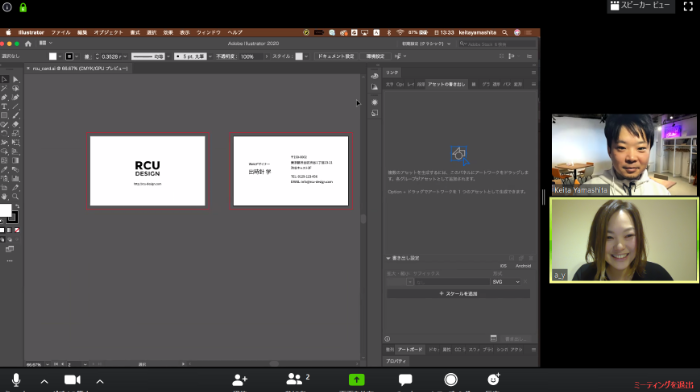Viewport: 700px width, 392px height.
Task: Mute the Zoom microphone
Action: [x=16, y=380]
